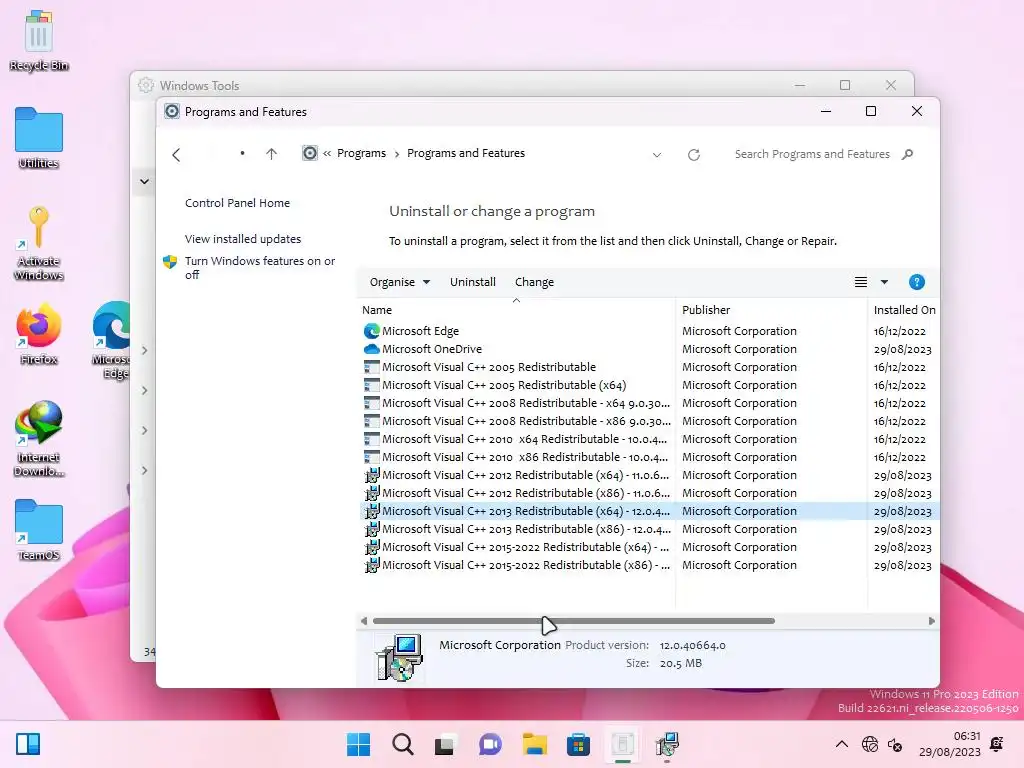Open Control Panel Home link
The image size is (1024, 768).
(237, 203)
